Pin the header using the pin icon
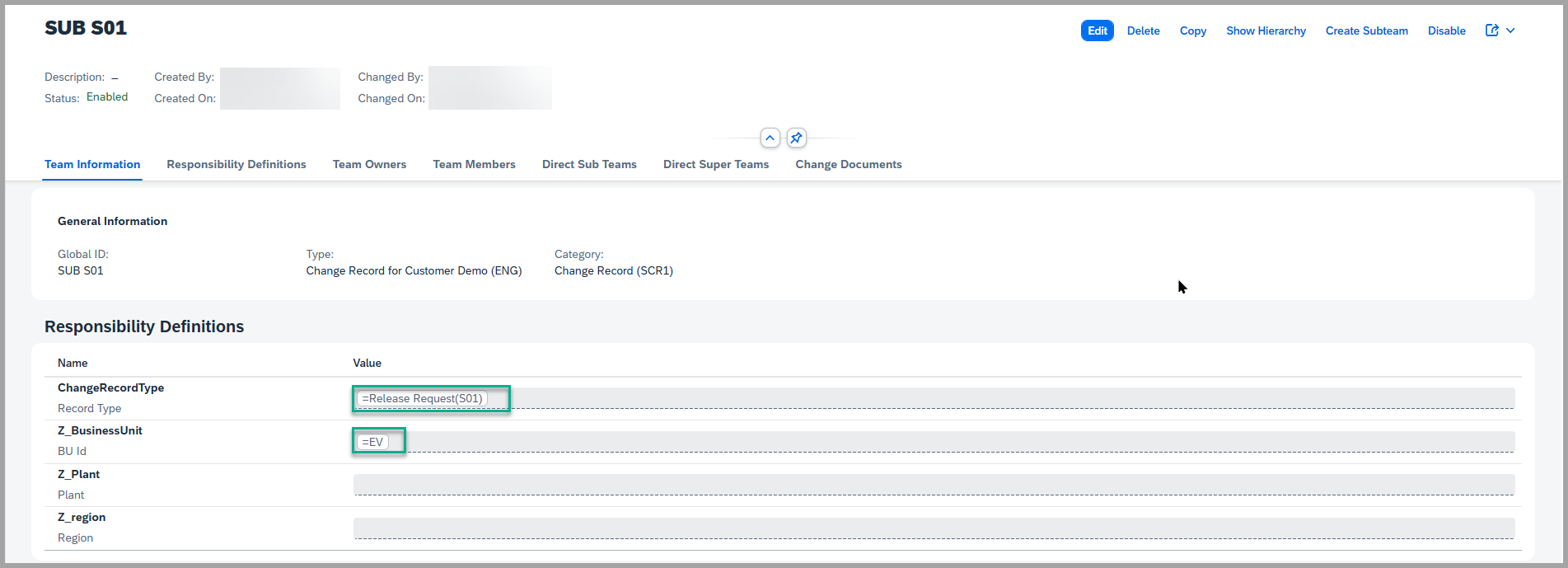The image size is (1568, 568). coord(796,138)
